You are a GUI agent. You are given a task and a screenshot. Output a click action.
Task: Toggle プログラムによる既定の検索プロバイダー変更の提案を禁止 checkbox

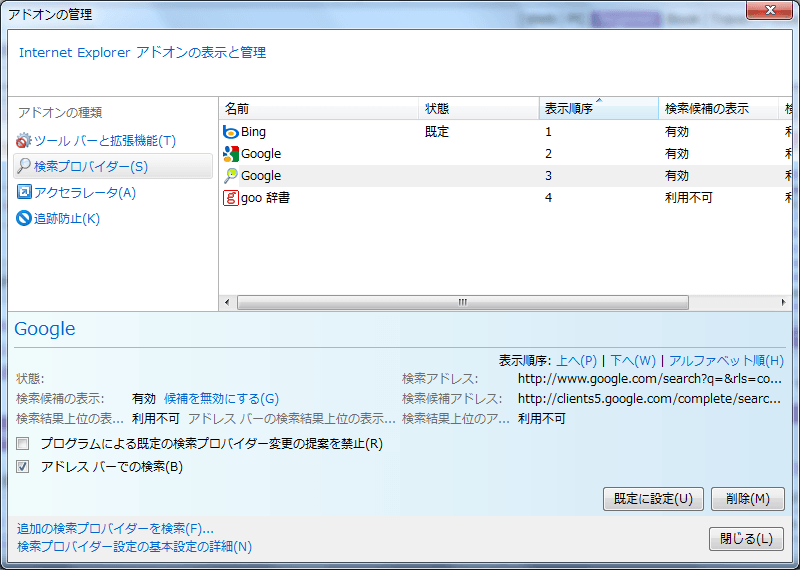(x=22, y=443)
